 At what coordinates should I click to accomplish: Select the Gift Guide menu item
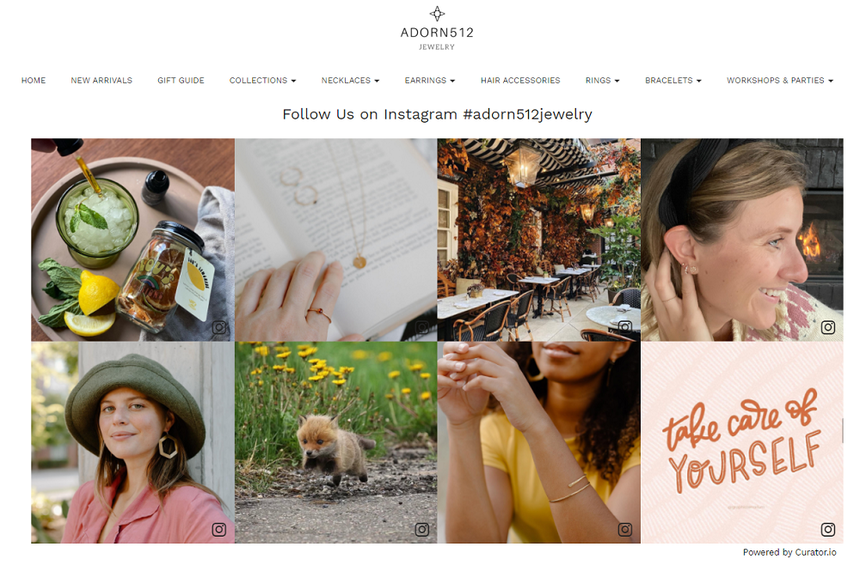pyautogui.click(x=180, y=80)
